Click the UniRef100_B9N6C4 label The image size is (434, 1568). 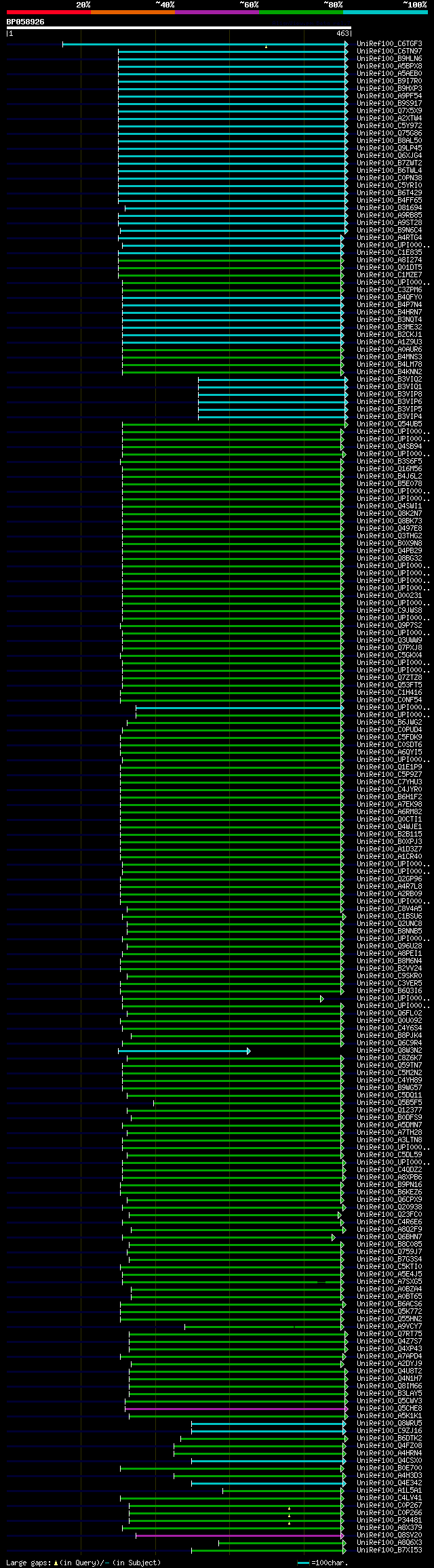[x=389, y=230]
